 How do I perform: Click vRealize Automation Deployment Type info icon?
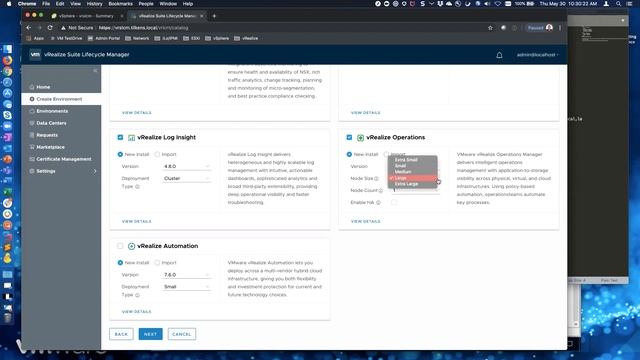(137, 295)
